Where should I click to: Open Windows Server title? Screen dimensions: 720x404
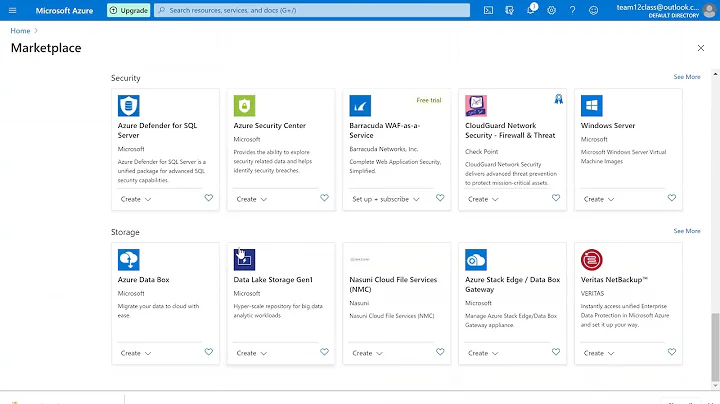[608, 125]
